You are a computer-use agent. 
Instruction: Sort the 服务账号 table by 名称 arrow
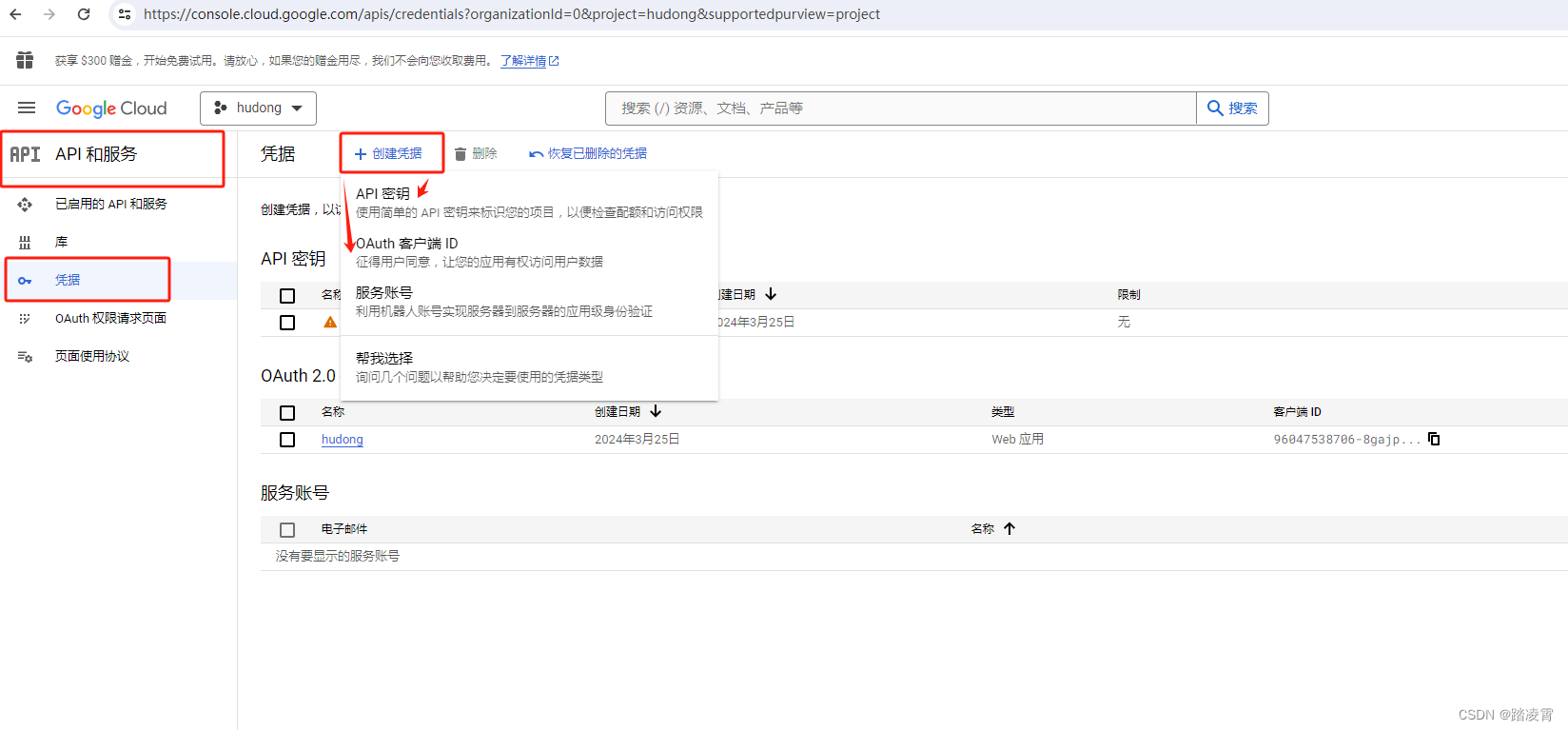(x=1009, y=528)
